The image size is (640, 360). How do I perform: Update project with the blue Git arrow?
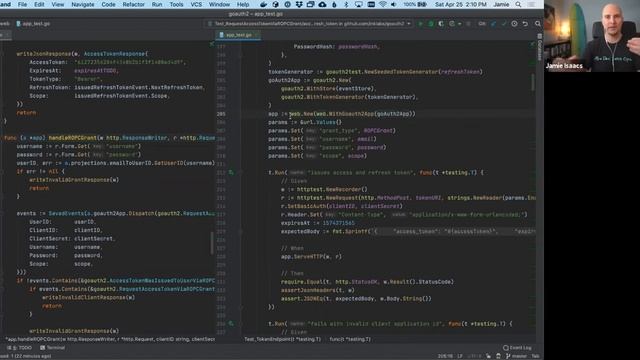click(493, 24)
